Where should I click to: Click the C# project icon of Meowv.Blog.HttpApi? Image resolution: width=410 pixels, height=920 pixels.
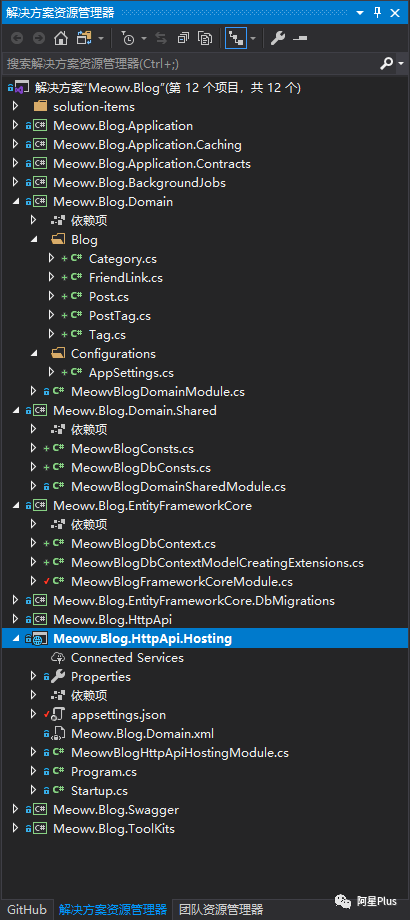(x=40, y=620)
